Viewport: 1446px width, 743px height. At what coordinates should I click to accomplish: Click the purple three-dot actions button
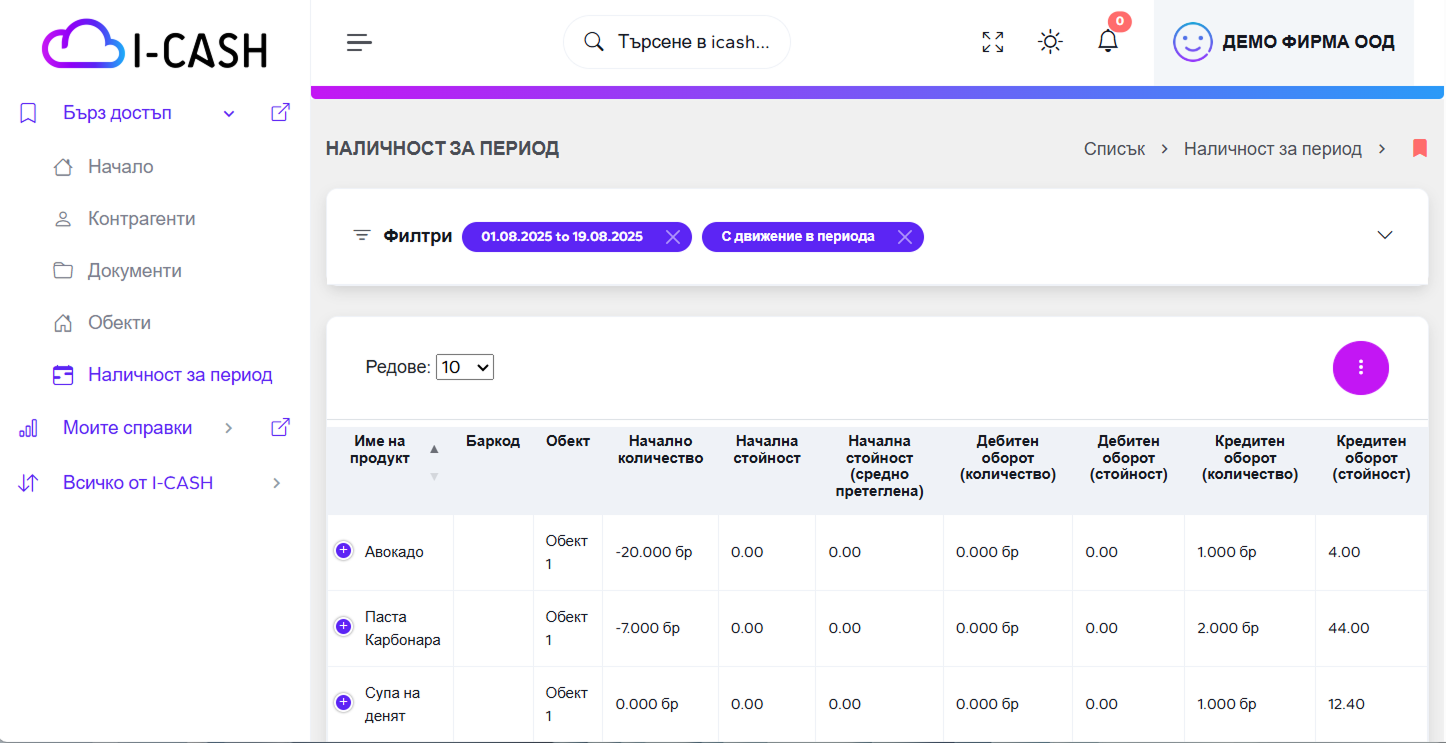tap(1360, 368)
